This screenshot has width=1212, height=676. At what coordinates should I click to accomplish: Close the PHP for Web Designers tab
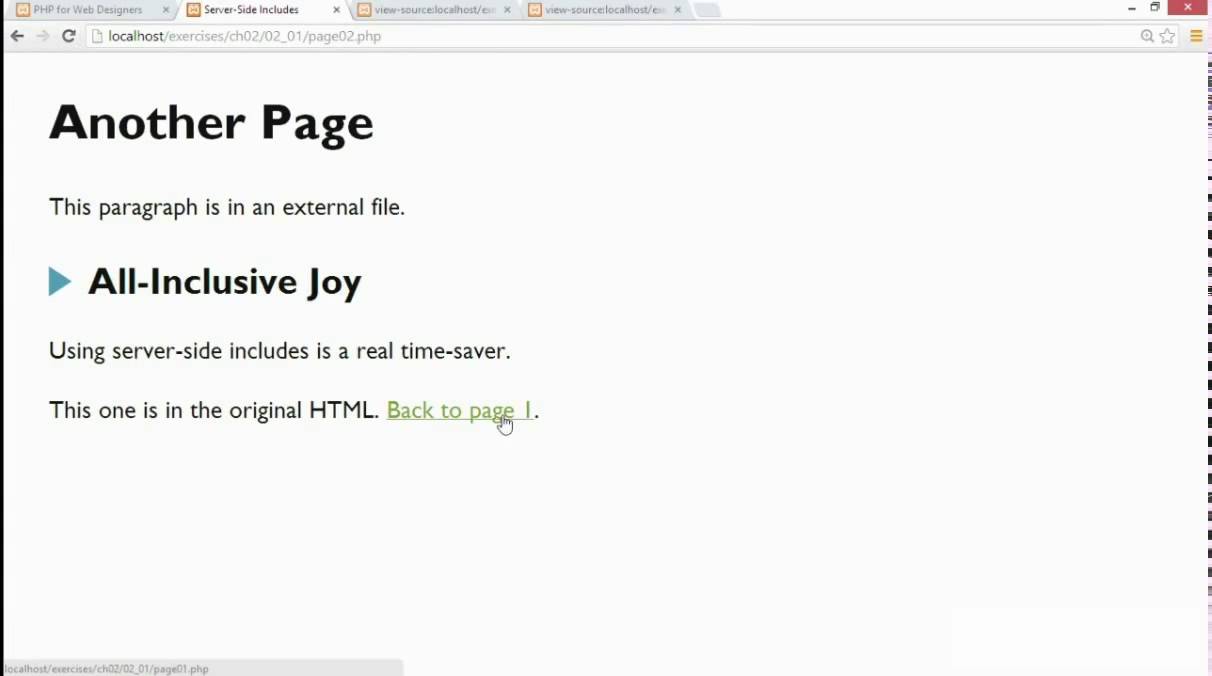(166, 10)
